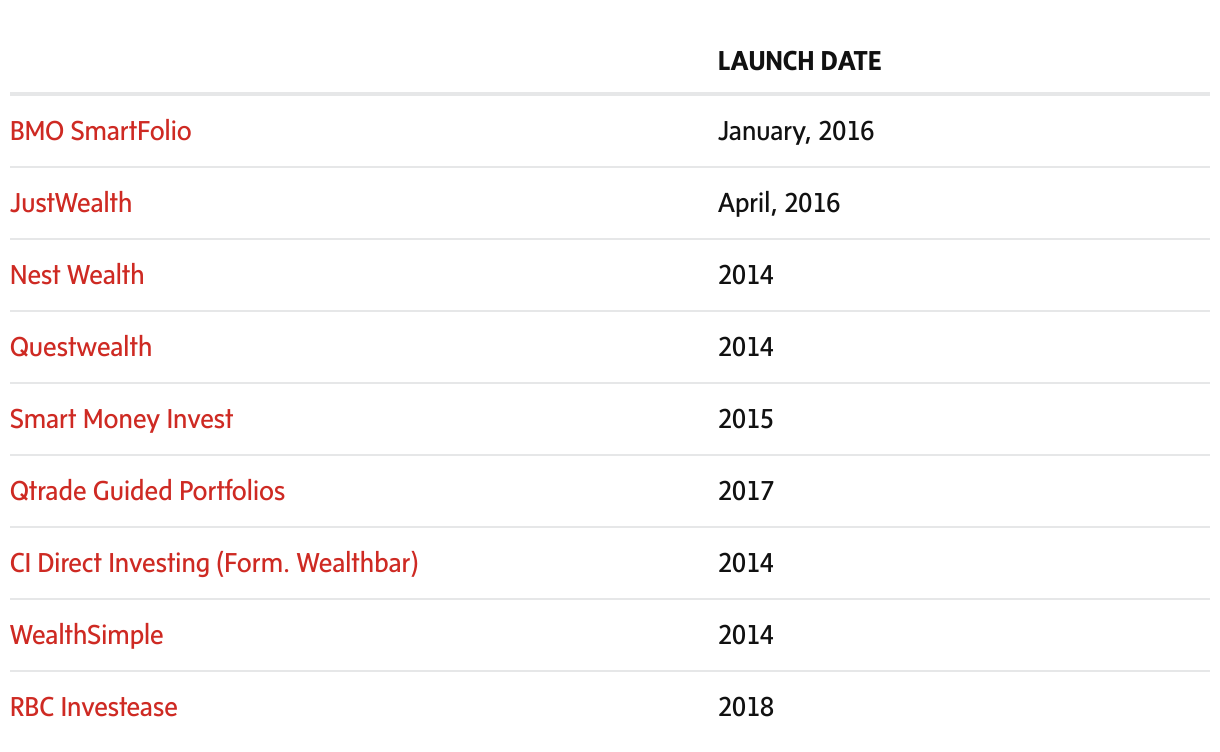Open the Nest Wealth link
Image resolution: width=1220 pixels, height=752 pixels.
click(77, 275)
